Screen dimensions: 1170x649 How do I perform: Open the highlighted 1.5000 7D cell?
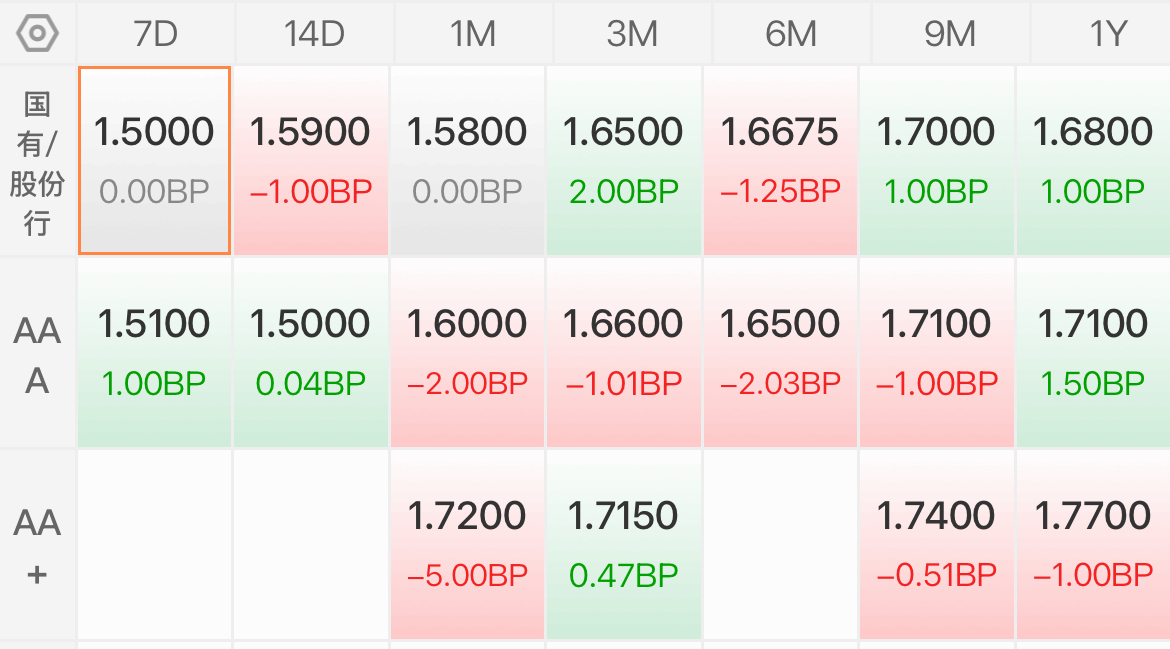154,160
